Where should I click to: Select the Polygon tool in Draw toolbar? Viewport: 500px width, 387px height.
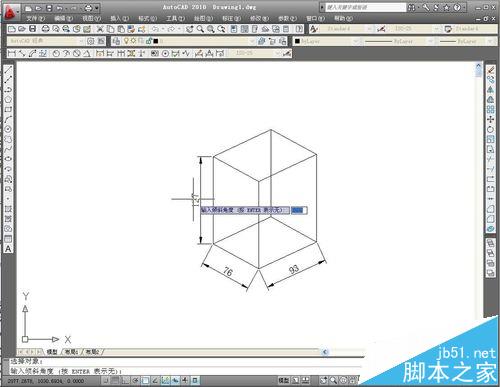click(8, 99)
